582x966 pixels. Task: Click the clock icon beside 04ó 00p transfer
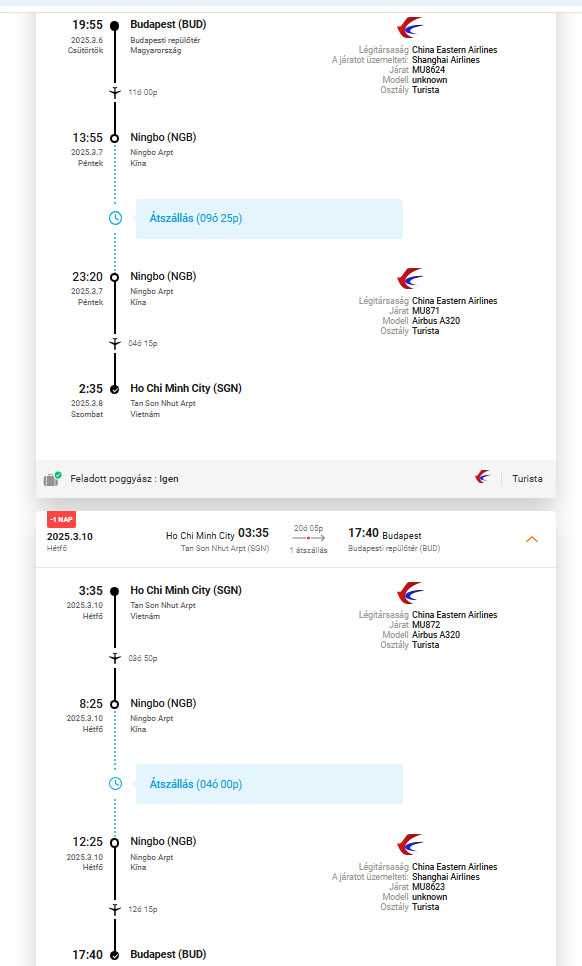coord(115,784)
